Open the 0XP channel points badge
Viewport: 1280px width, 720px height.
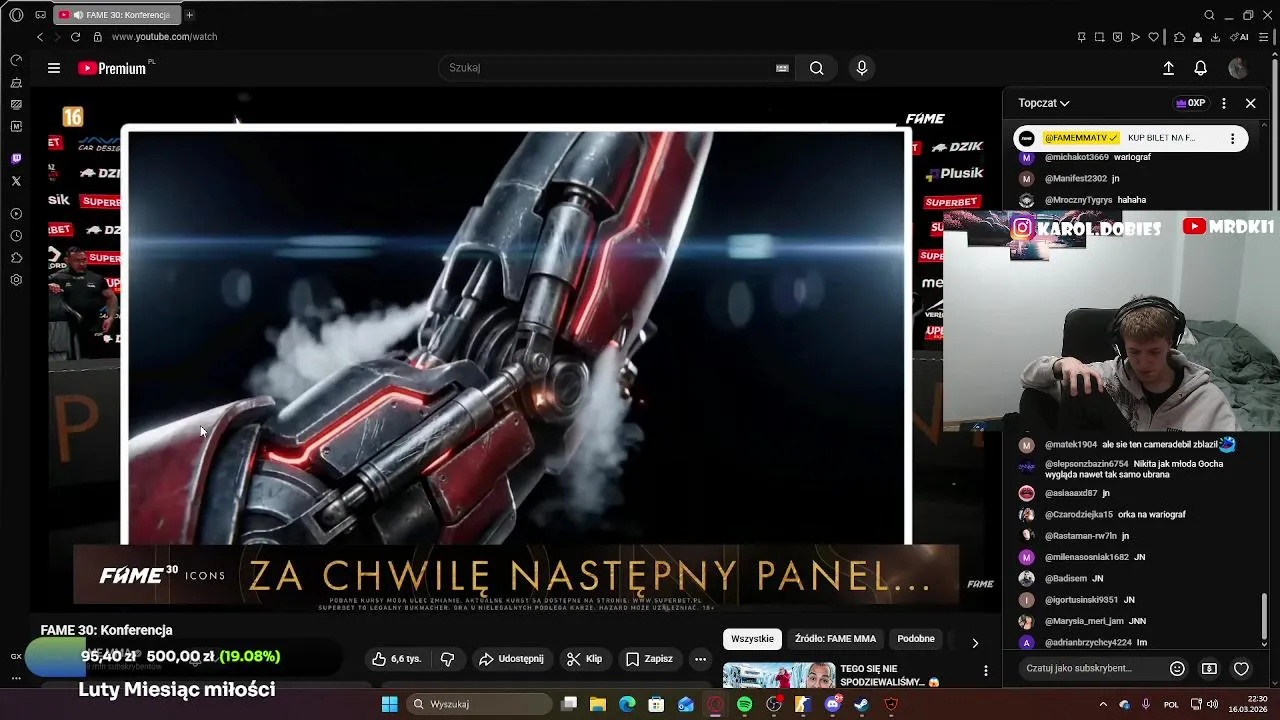coord(1190,103)
